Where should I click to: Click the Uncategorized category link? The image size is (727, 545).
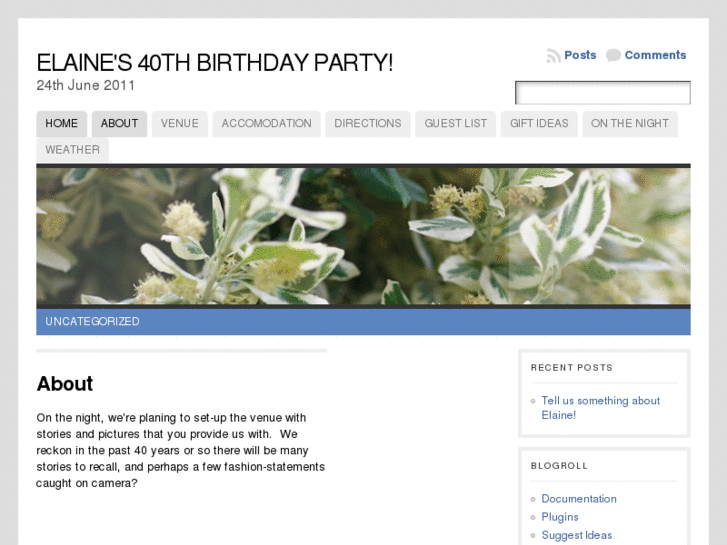92,322
